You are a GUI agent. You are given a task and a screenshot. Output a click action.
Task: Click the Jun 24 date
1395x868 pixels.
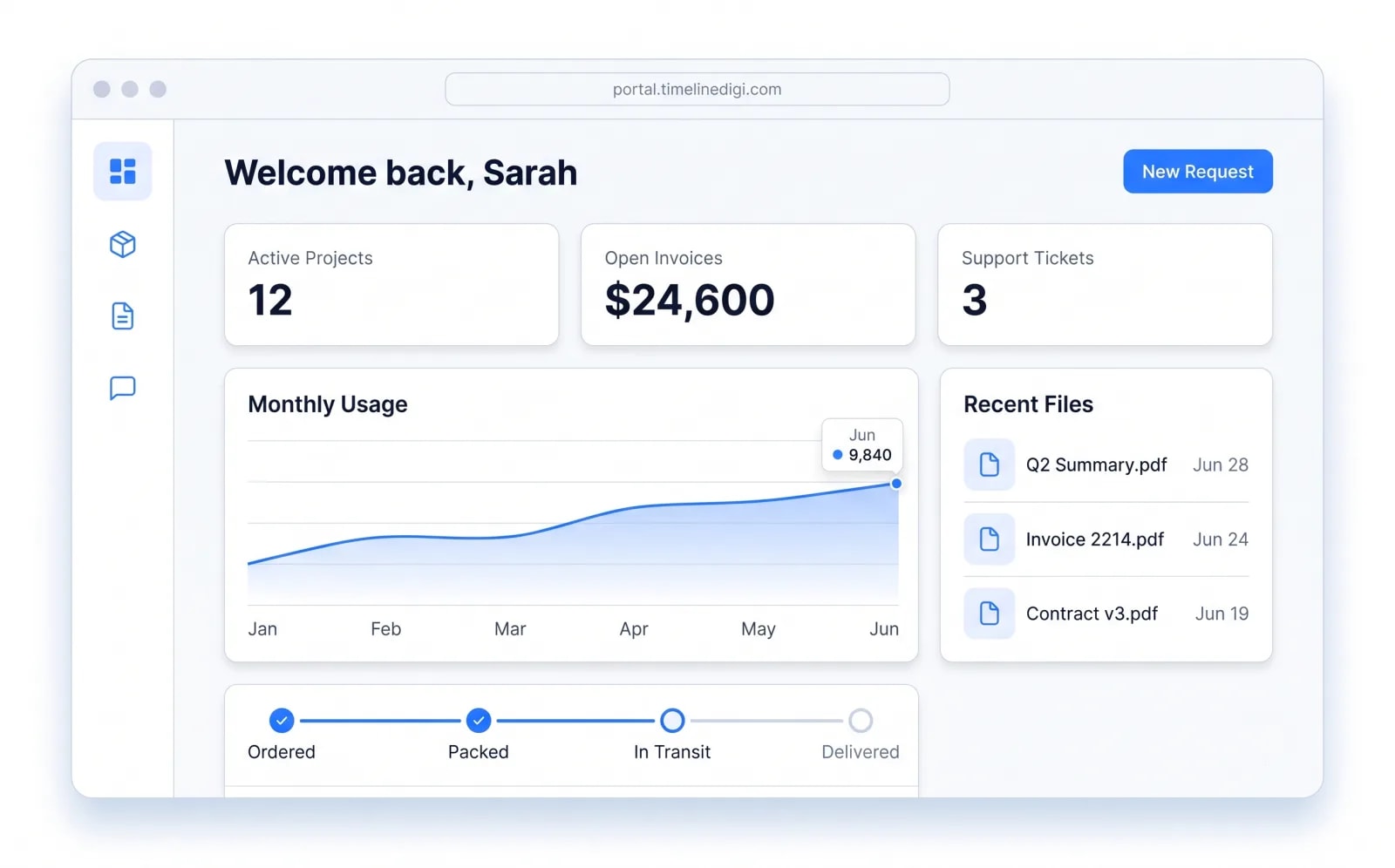click(x=1221, y=539)
